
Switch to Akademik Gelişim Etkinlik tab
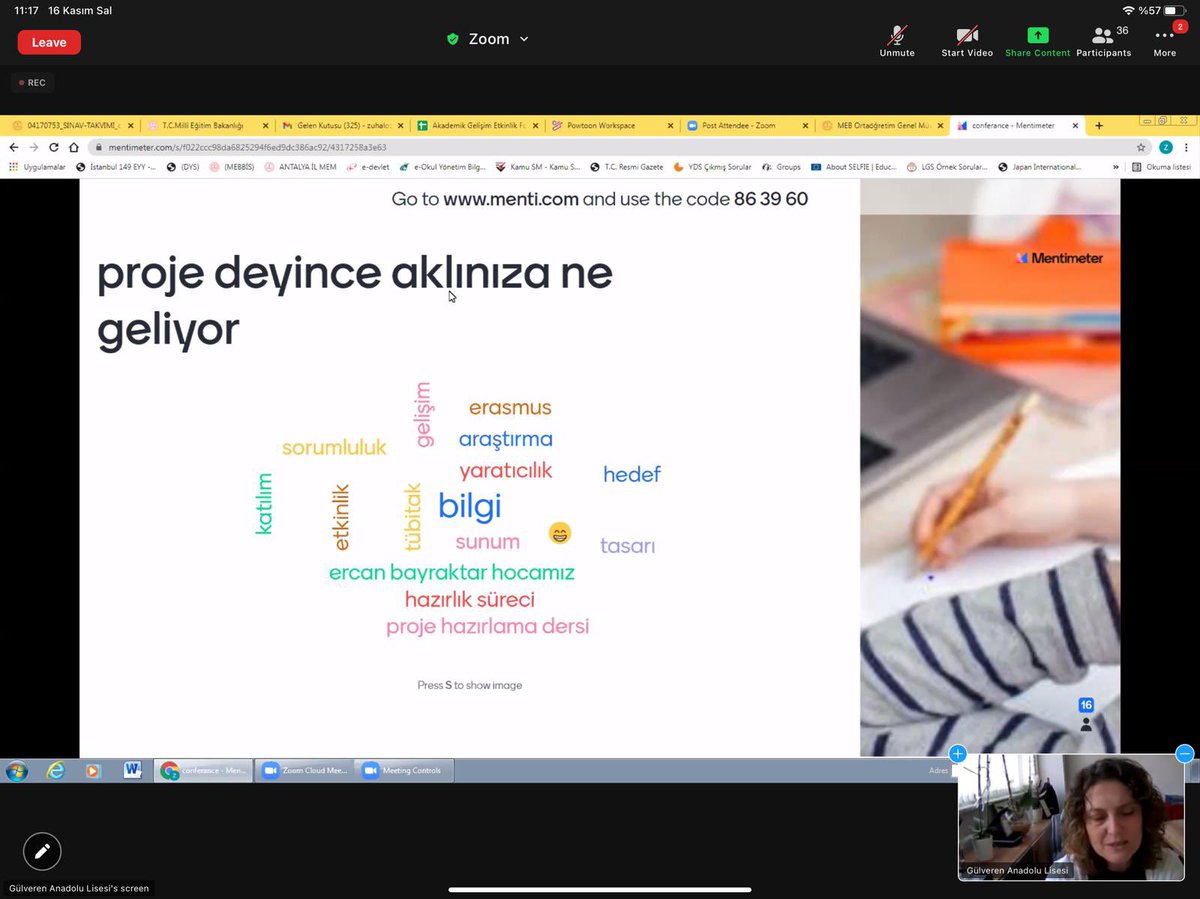[477, 126]
